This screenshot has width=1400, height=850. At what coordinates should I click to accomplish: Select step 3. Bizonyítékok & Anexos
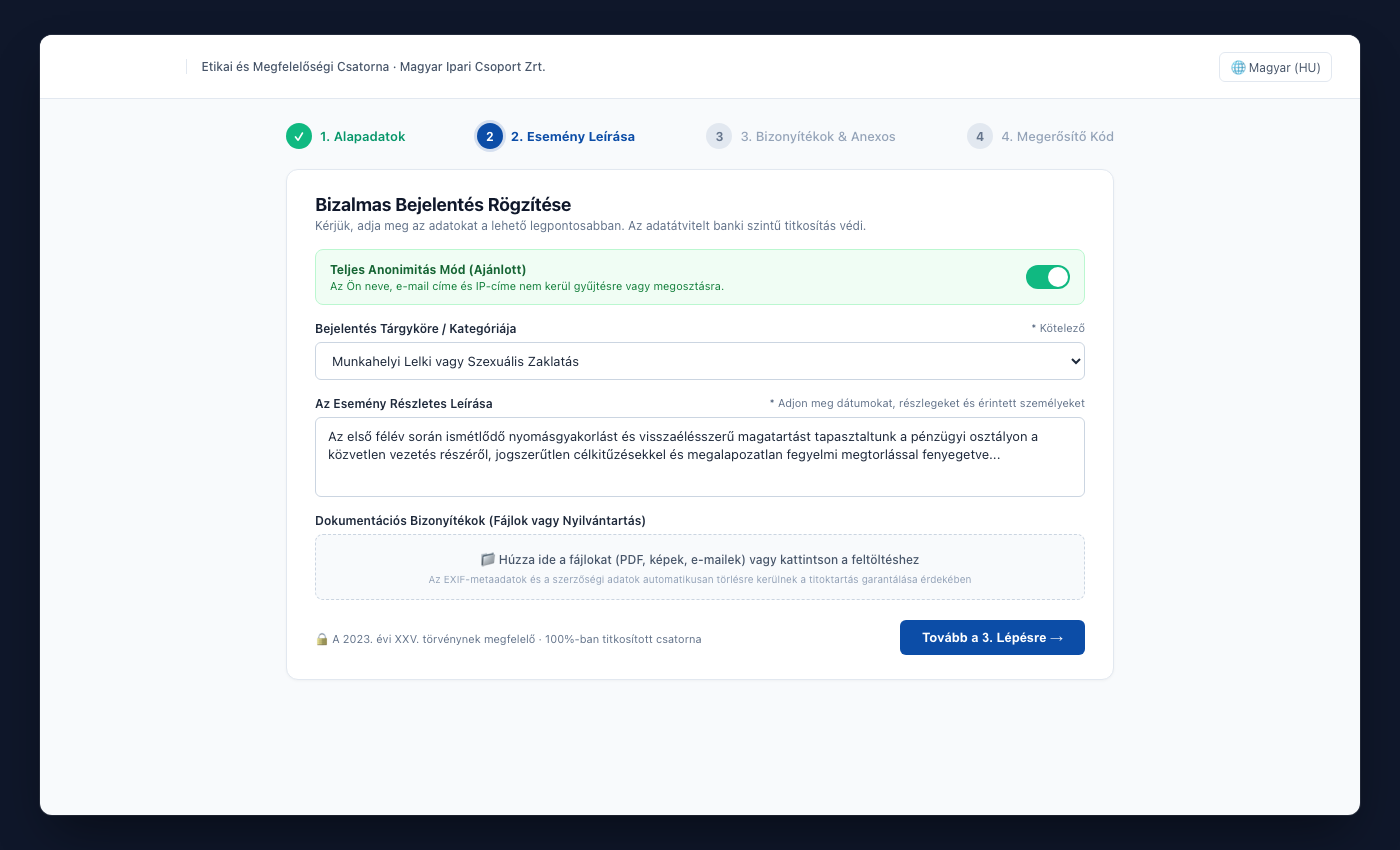click(801, 136)
